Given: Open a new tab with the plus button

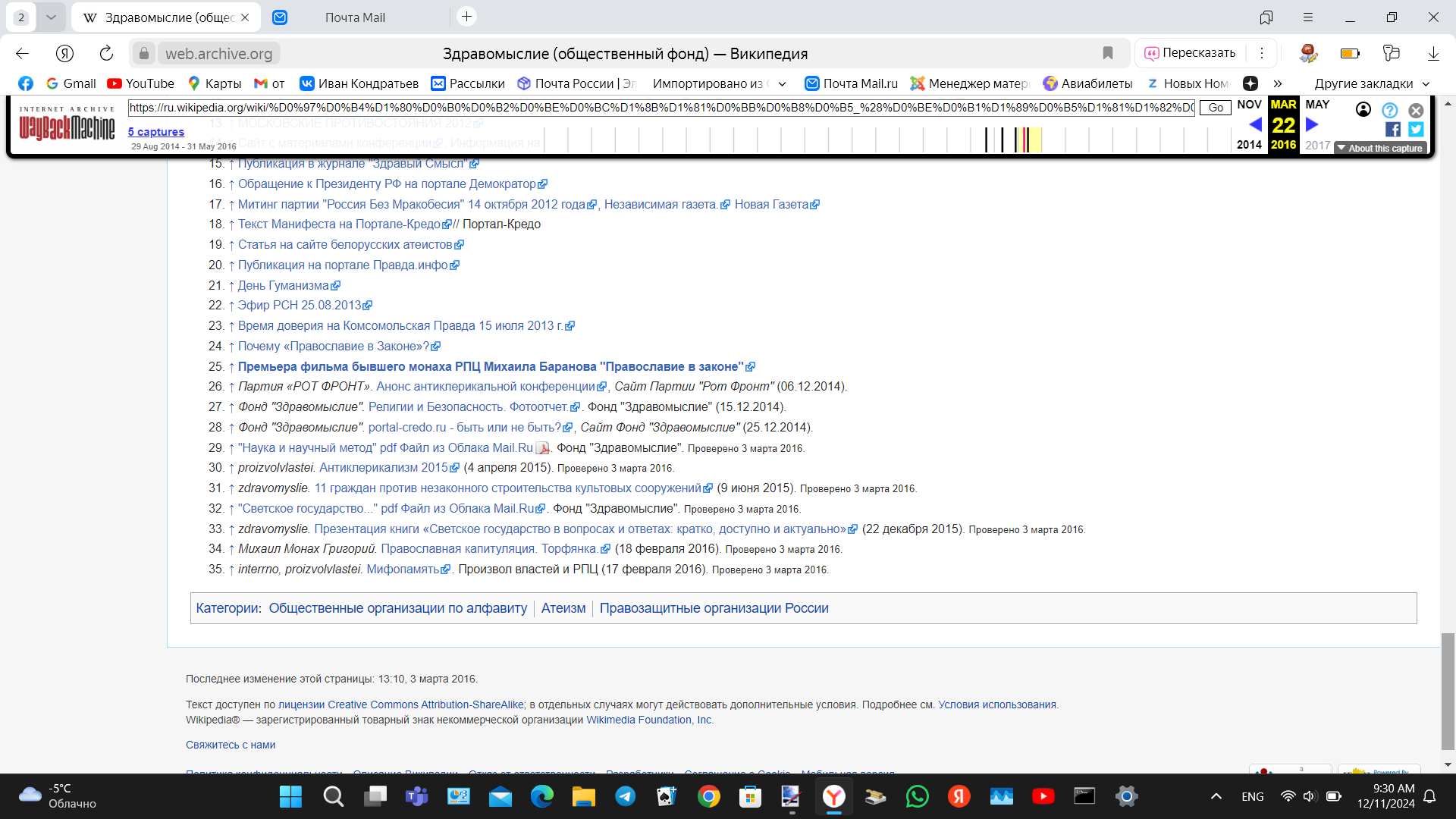Looking at the screenshot, I should click(x=467, y=17).
